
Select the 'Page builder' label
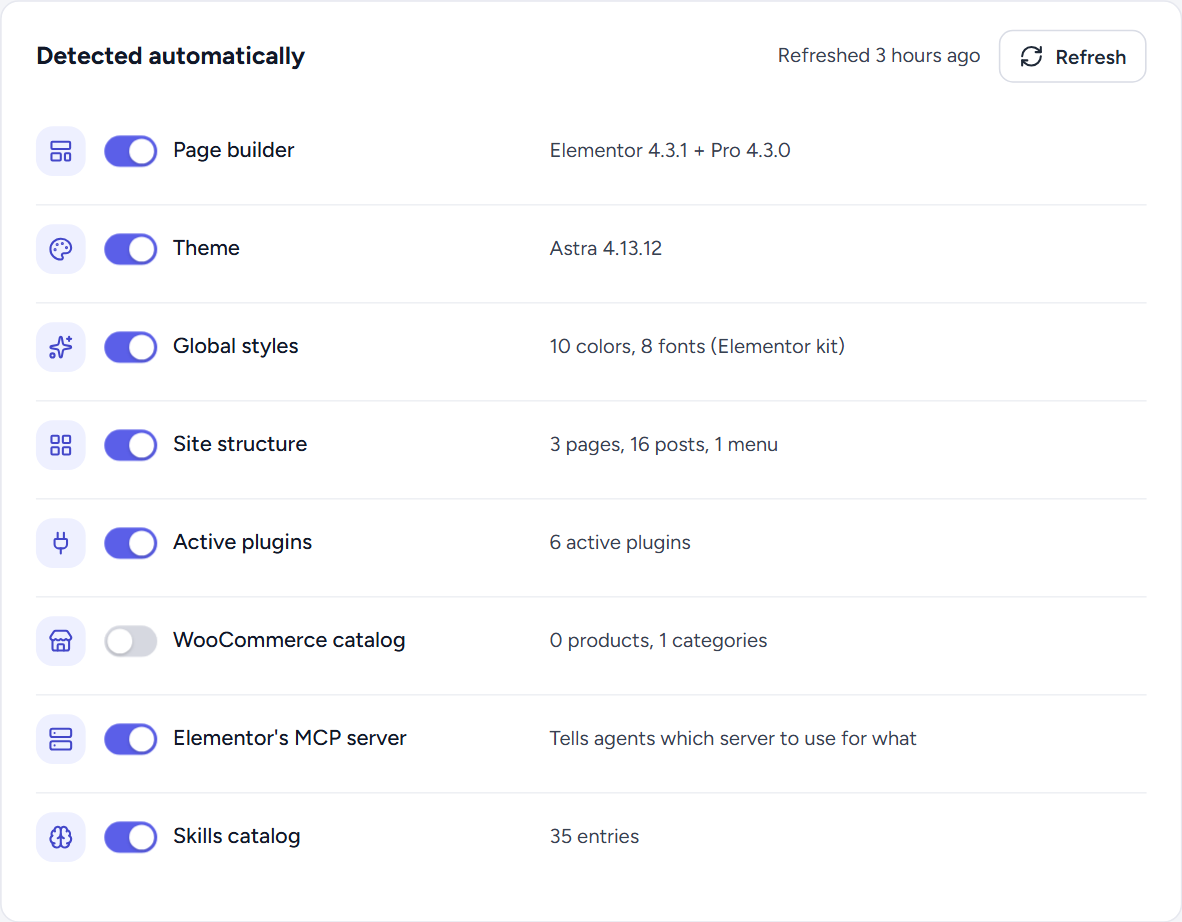pos(234,150)
